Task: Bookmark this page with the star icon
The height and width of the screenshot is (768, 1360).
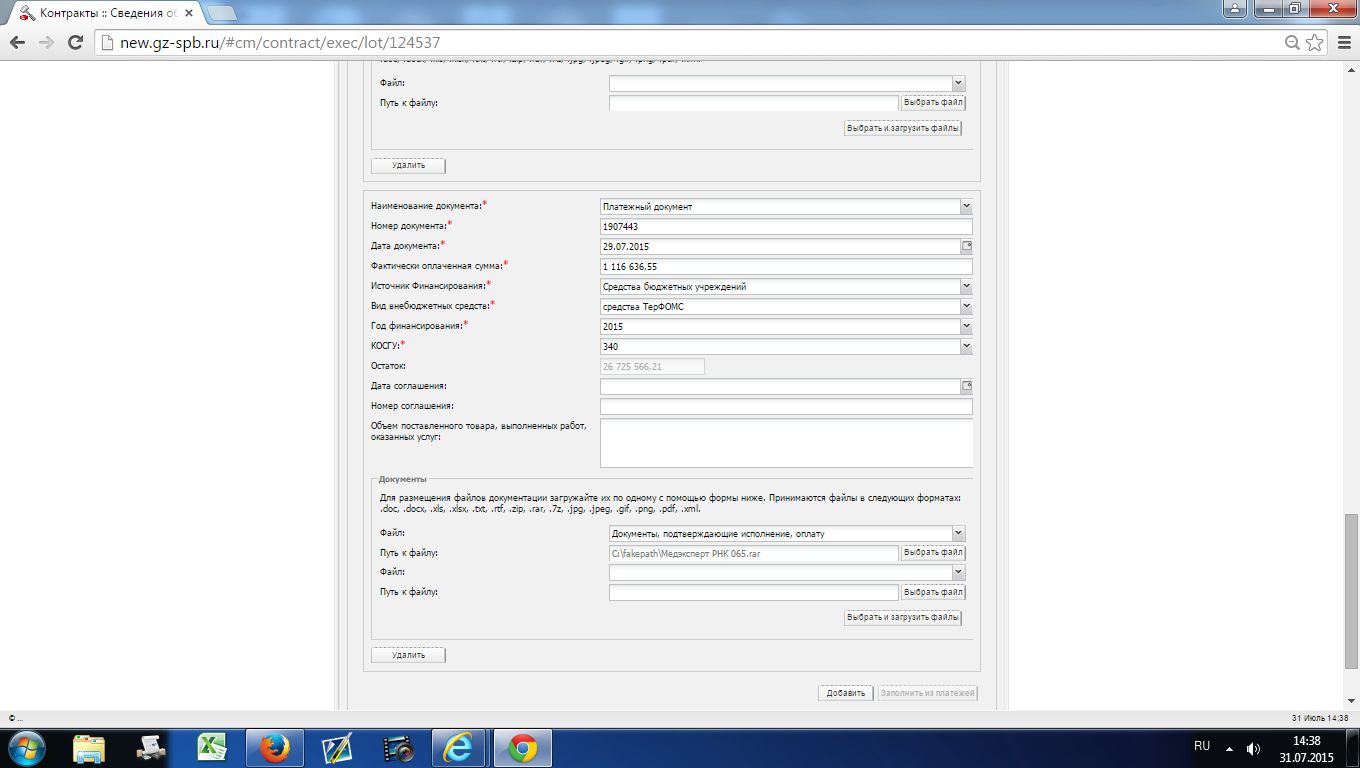Action: coord(1314,43)
